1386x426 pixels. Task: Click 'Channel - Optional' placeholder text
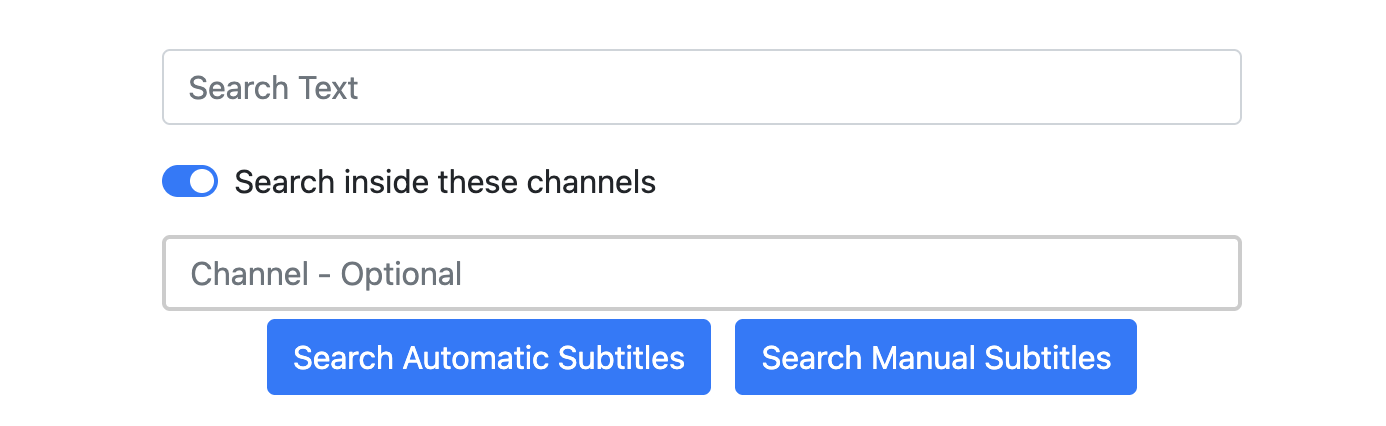pyautogui.click(x=326, y=273)
